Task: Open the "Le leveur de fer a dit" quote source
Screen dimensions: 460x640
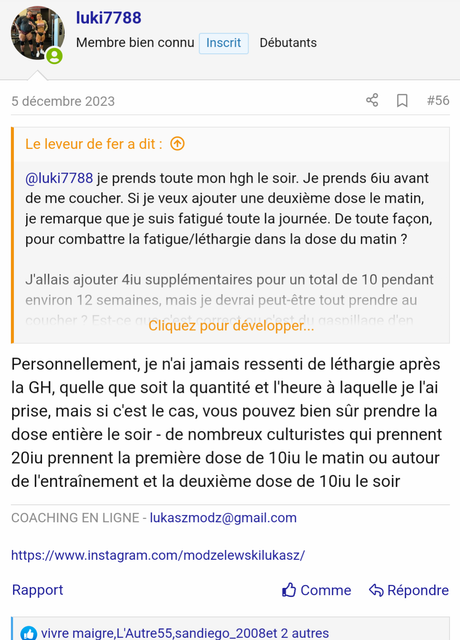Action: pyautogui.click(x=94, y=144)
